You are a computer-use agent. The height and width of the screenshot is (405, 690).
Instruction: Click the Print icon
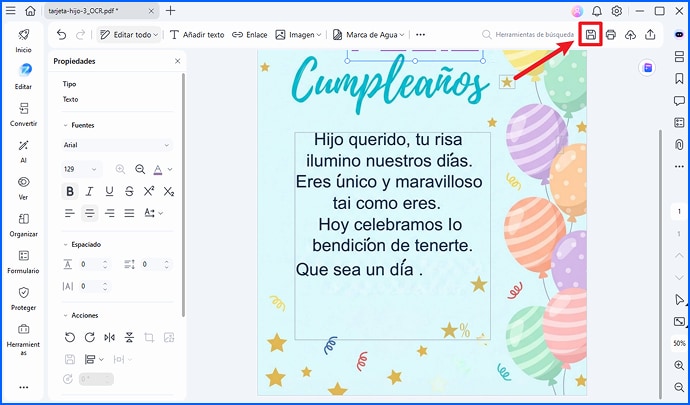point(611,34)
